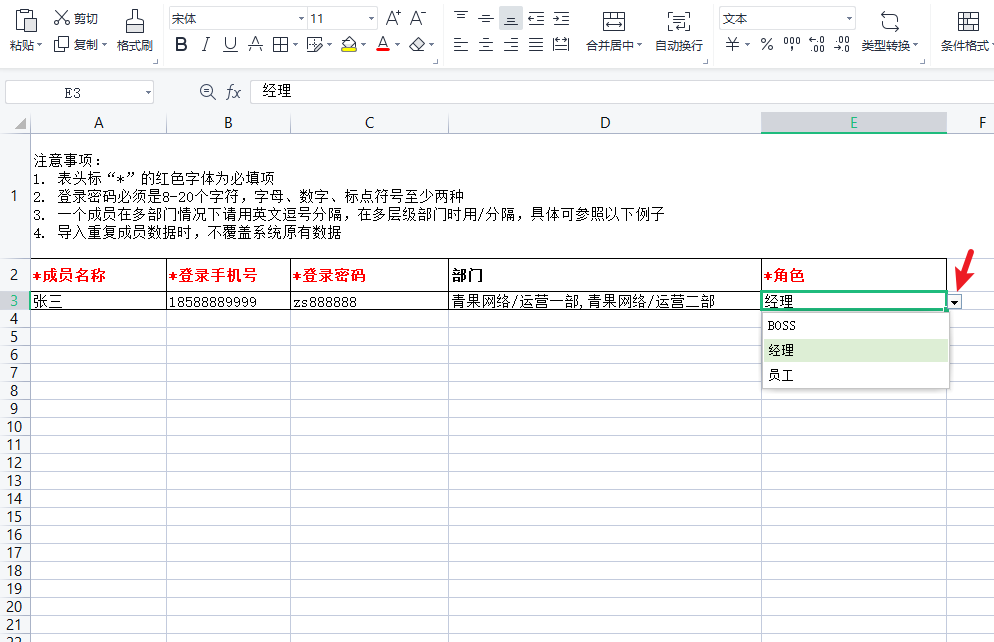Click the Name Box showing E3
Image resolution: width=994 pixels, height=642 pixels.
pyautogui.click(x=73, y=92)
